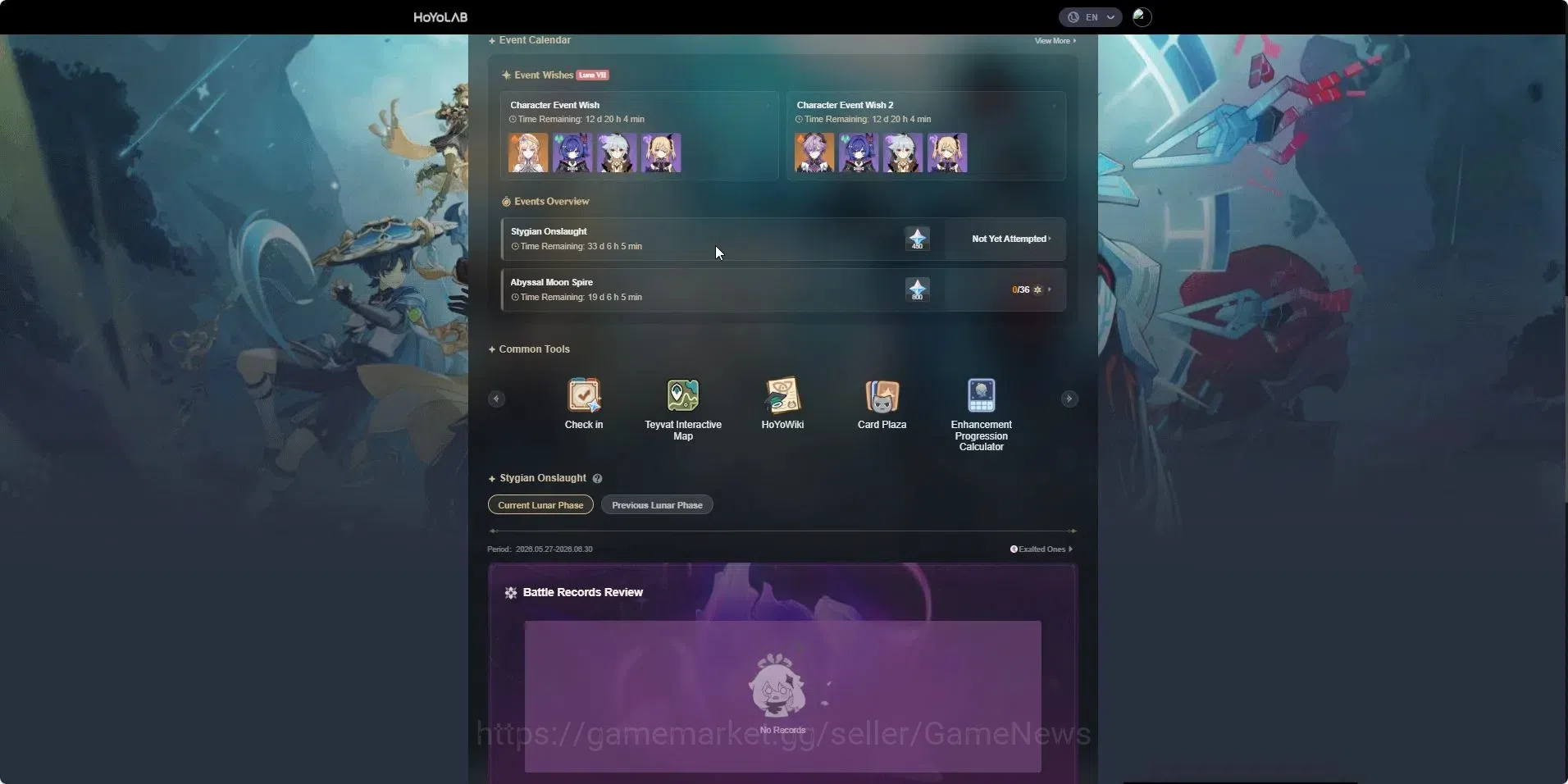
Task: Open Enhancement Progression Calculator tool
Action: pos(982,414)
